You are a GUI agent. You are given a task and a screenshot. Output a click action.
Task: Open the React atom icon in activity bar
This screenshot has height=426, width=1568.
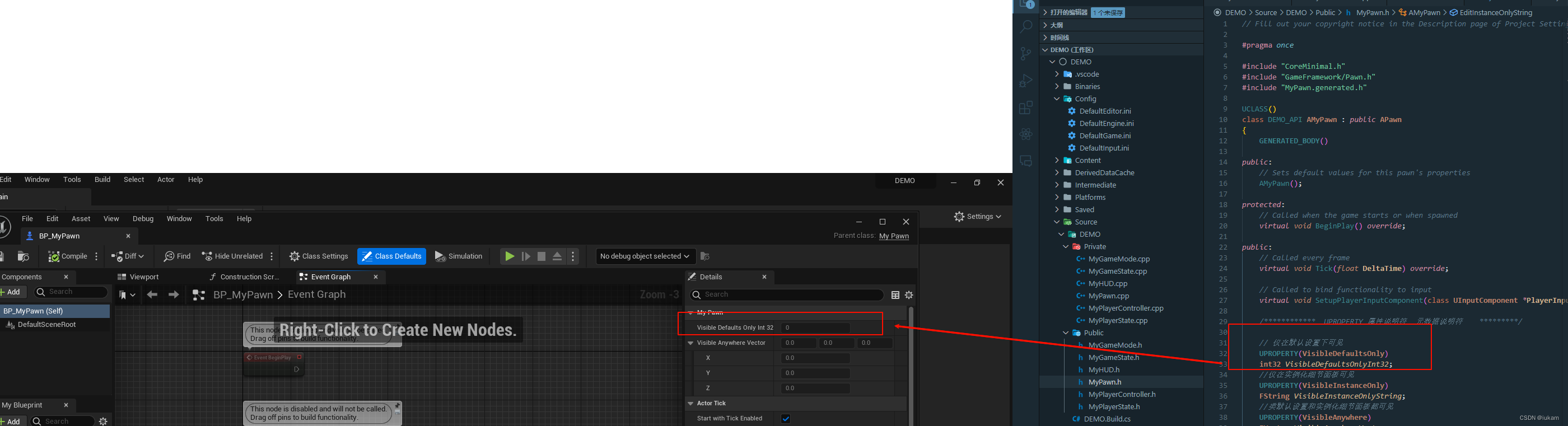coord(1026,134)
